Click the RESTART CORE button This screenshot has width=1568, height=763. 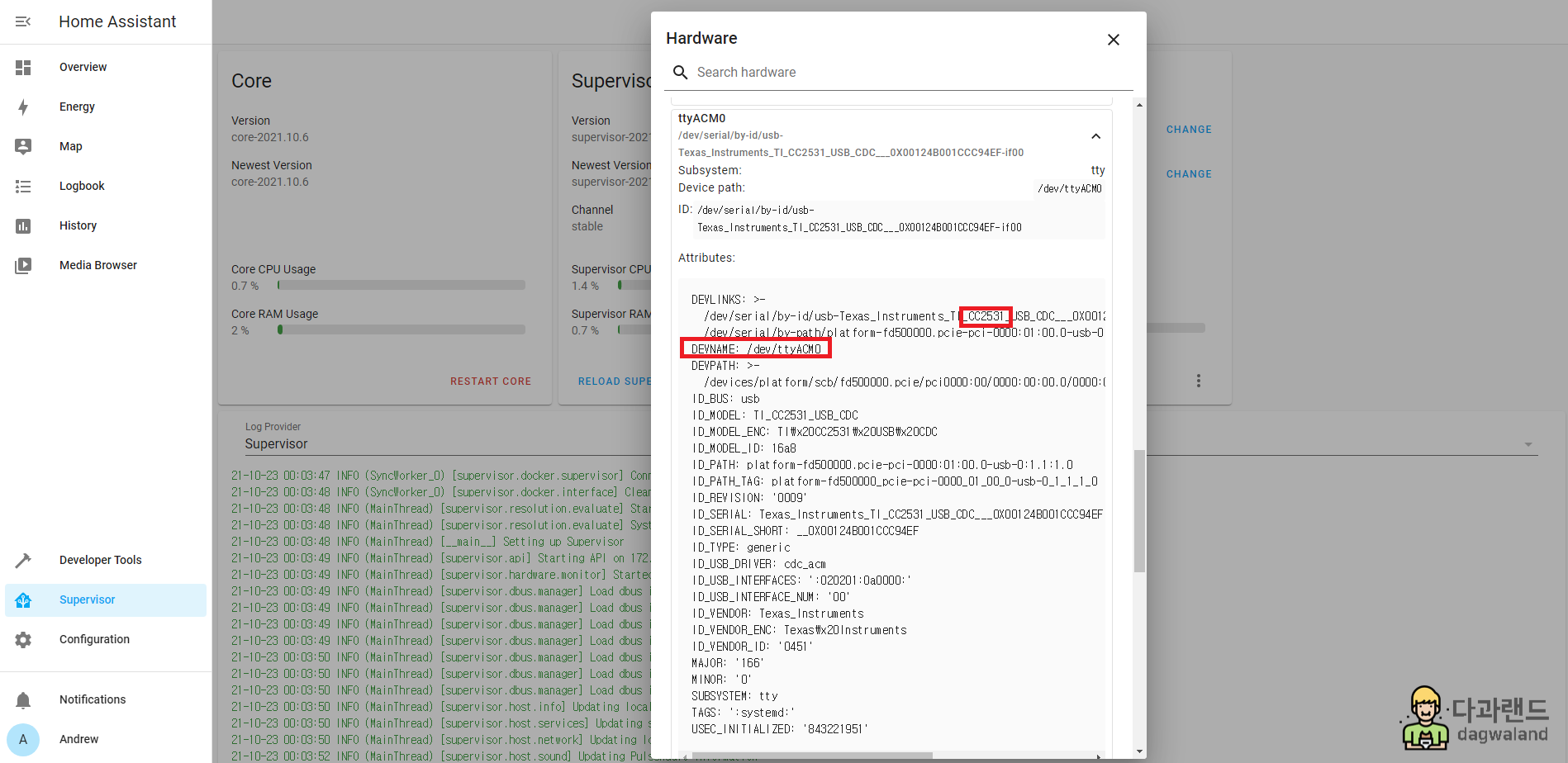coord(491,381)
